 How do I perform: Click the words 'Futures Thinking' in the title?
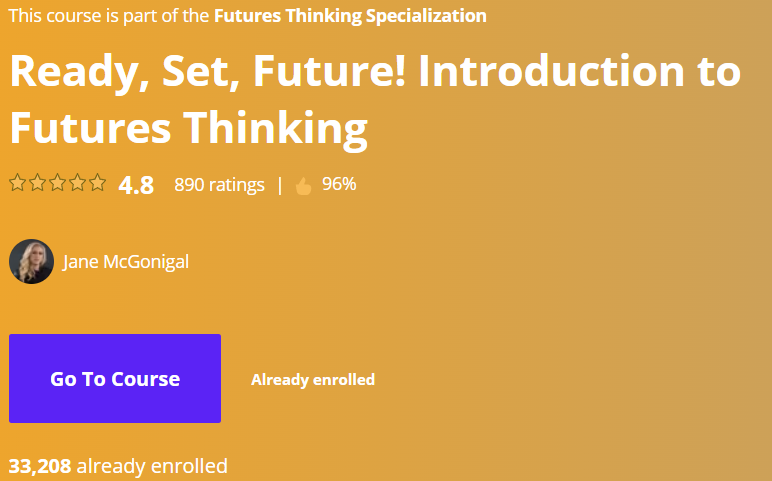(189, 128)
